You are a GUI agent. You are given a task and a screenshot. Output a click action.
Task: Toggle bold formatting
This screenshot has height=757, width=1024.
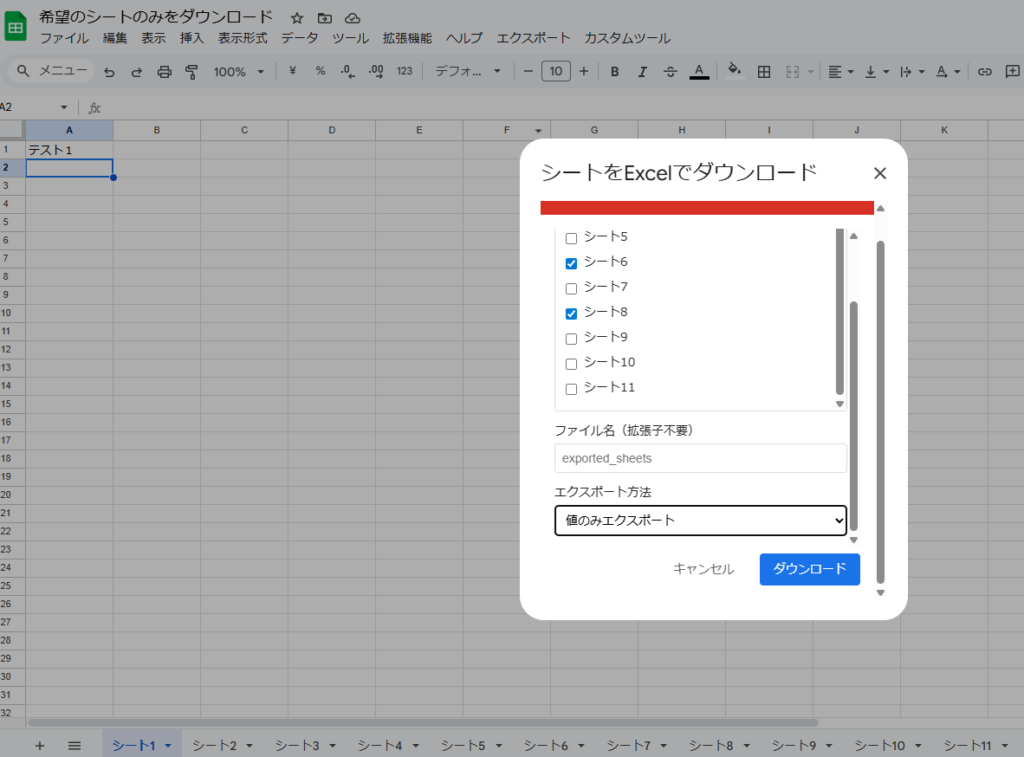tap(615, 72)
